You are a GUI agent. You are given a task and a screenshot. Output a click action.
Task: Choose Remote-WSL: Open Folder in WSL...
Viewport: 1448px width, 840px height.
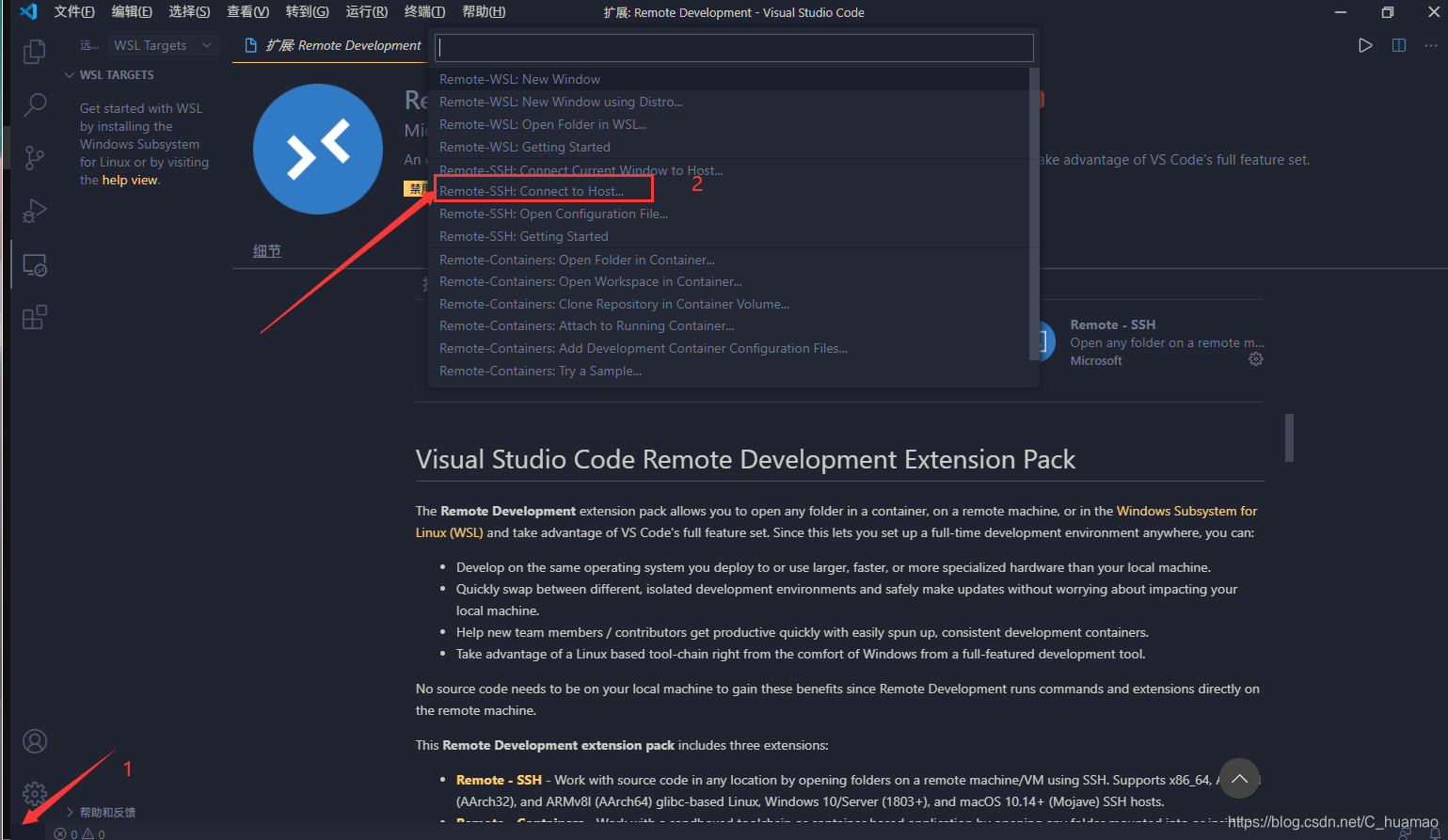click(x=730, y=124)
